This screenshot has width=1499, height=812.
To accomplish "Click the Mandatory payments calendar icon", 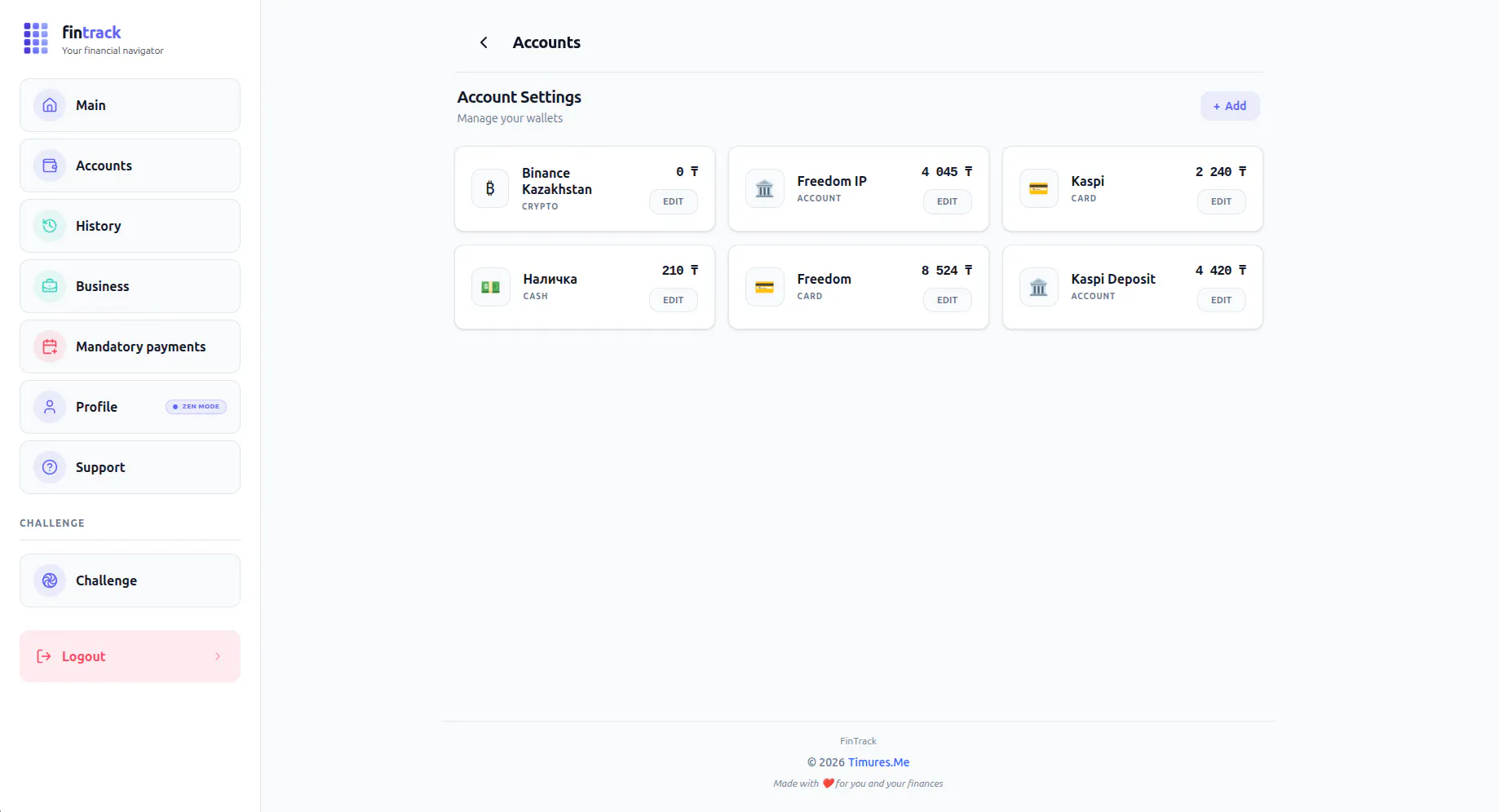I will pyautogui.click(x=50, y=346).
